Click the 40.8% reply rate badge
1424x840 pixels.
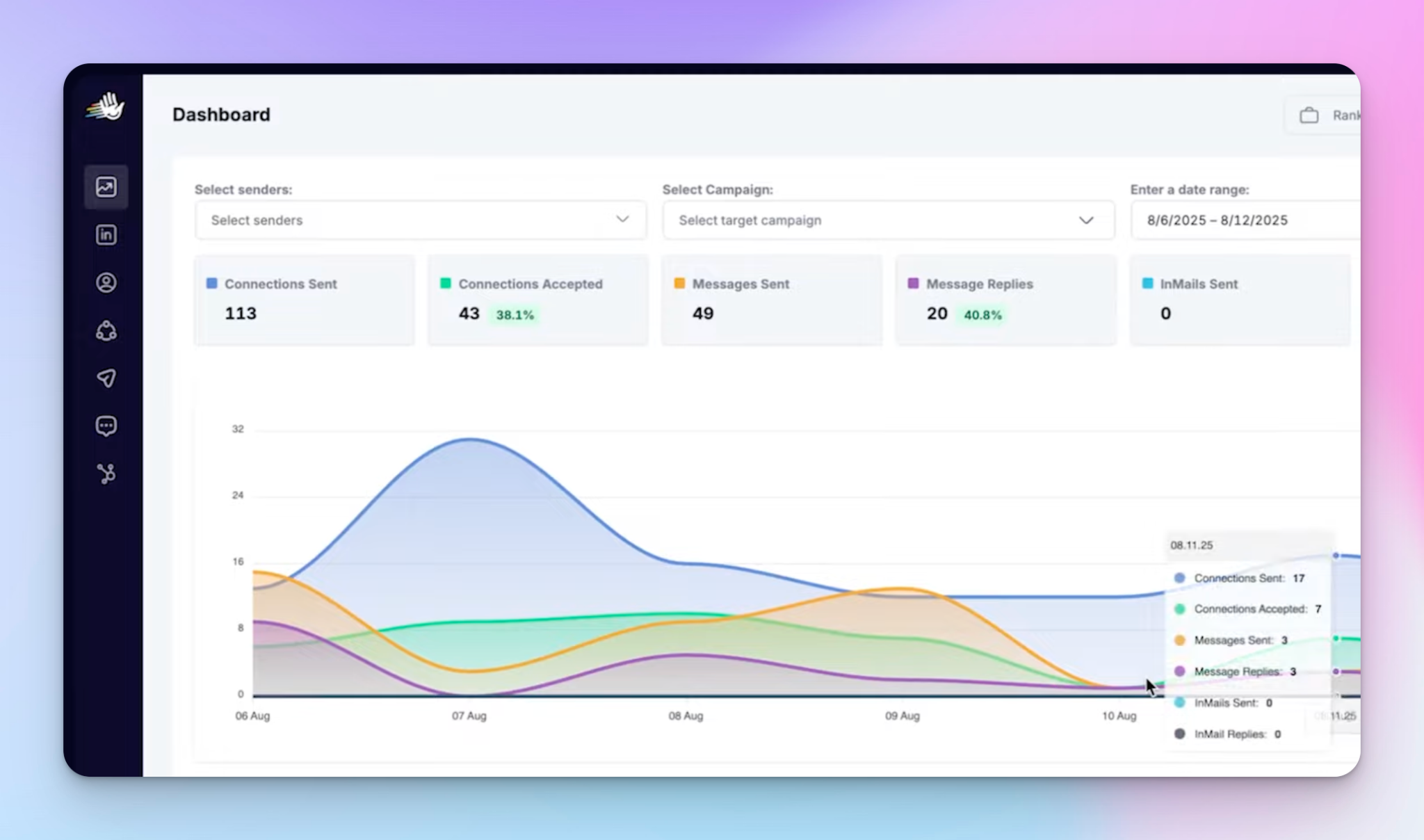(982, 315)
